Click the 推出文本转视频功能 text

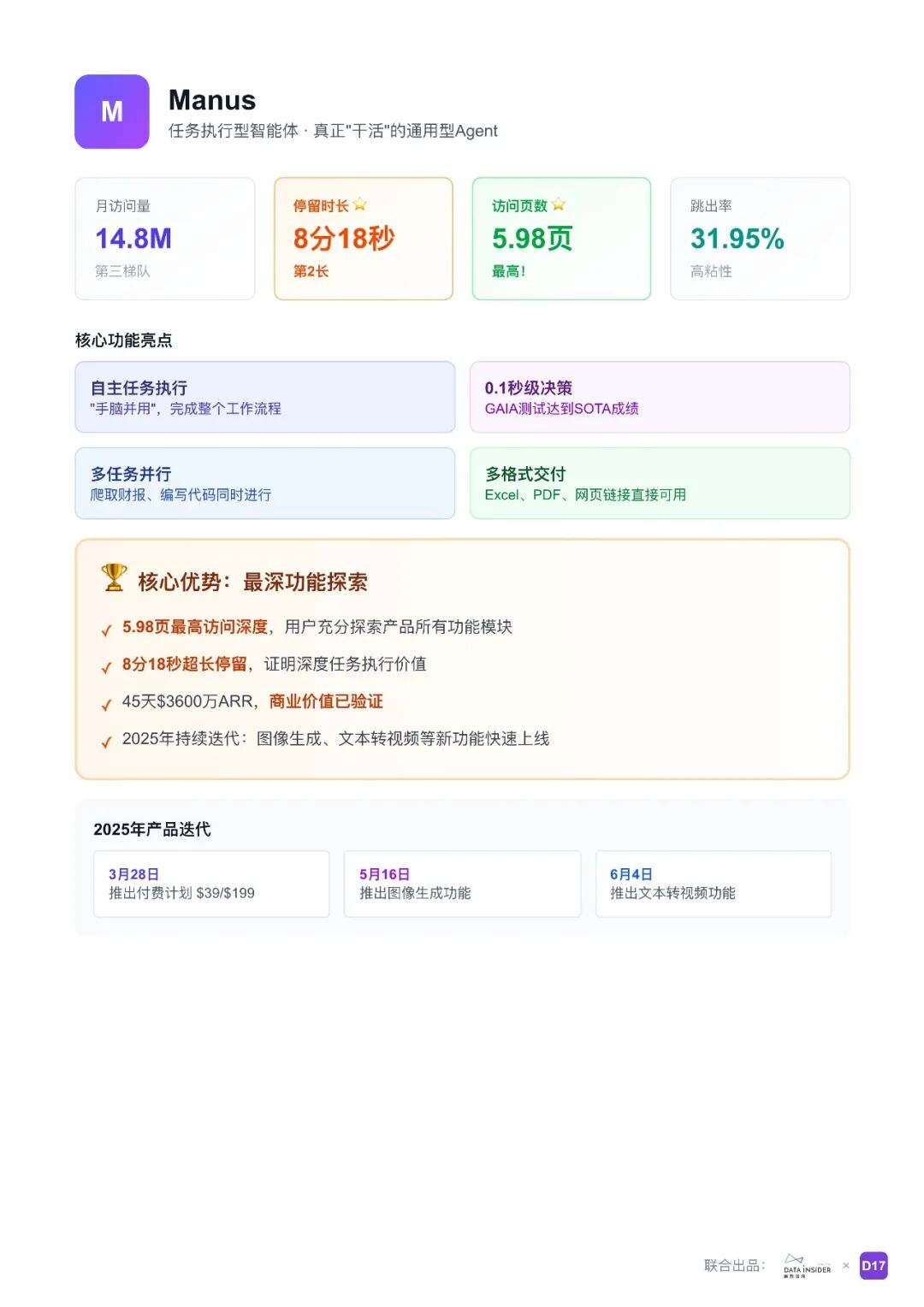click(x=672, y=893)
